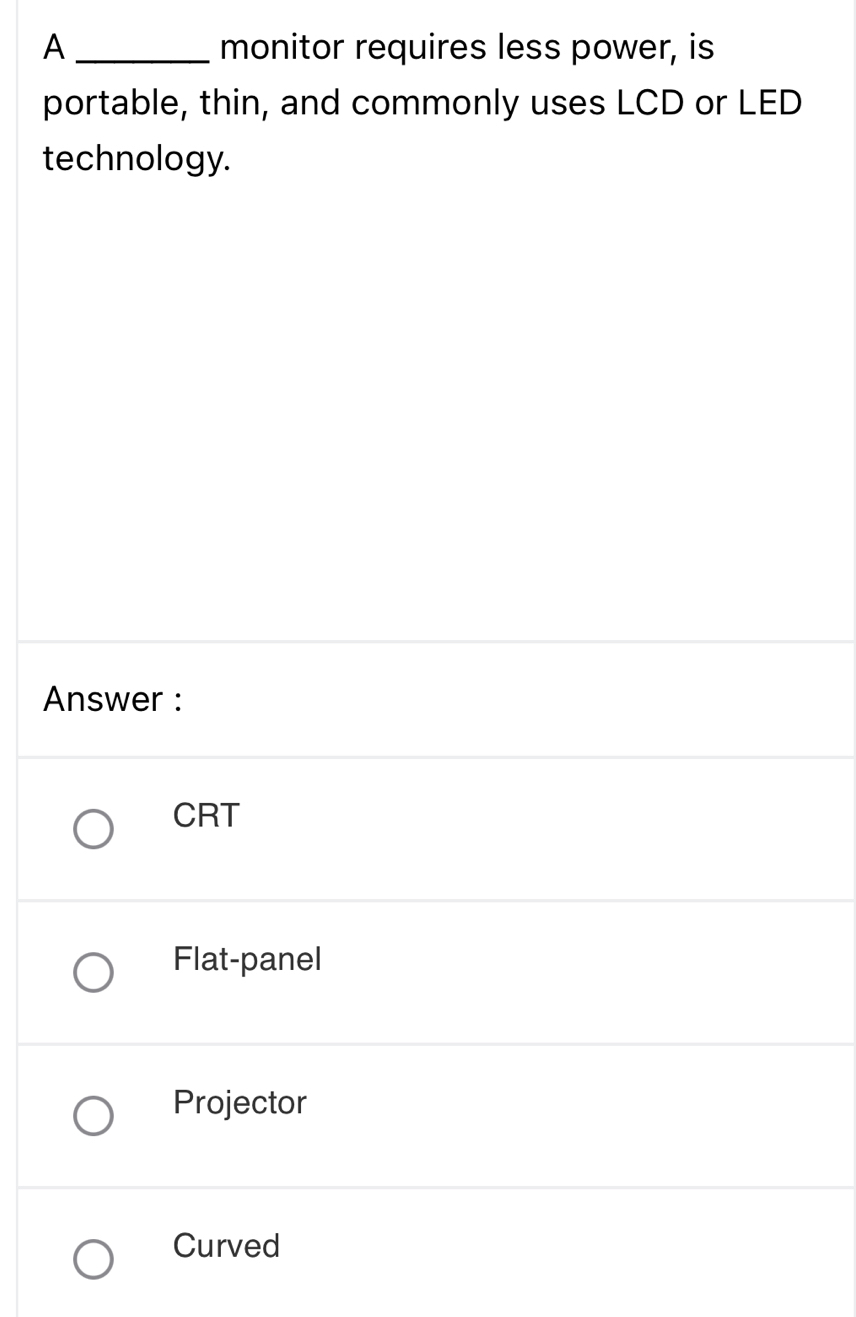Click the word "technology." in the question
The width and height of the screenshot is (856, 1317).
137,159
